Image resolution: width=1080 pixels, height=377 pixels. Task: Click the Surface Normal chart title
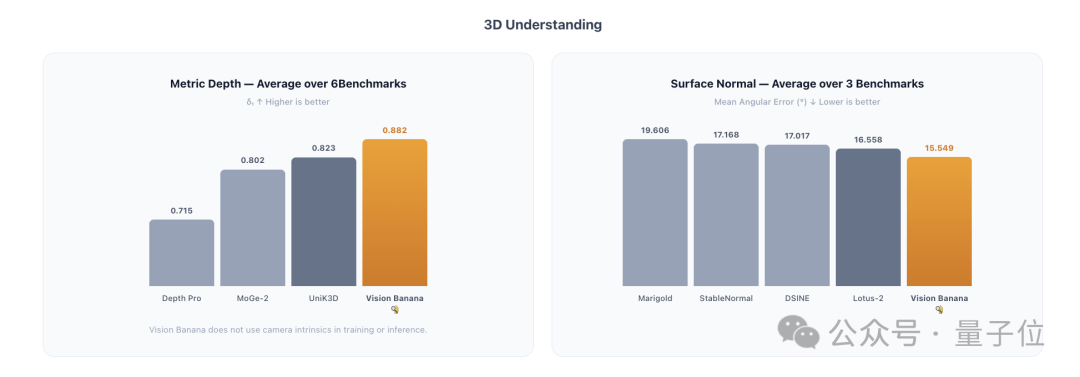click(797, 84)
